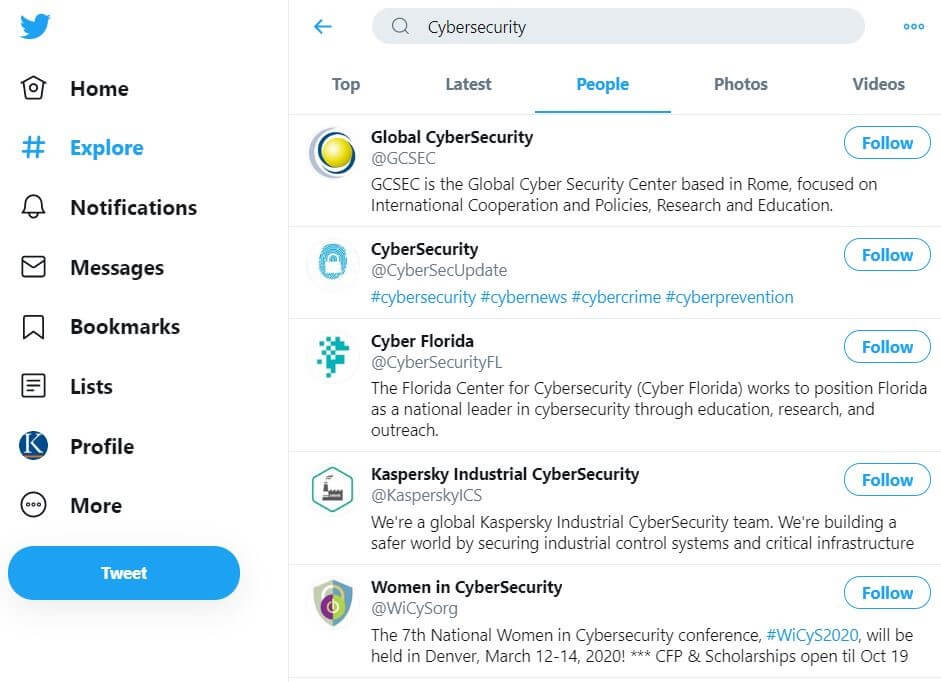
Task: Click the @WiCySorg handle
Action: tap(414, 608)
